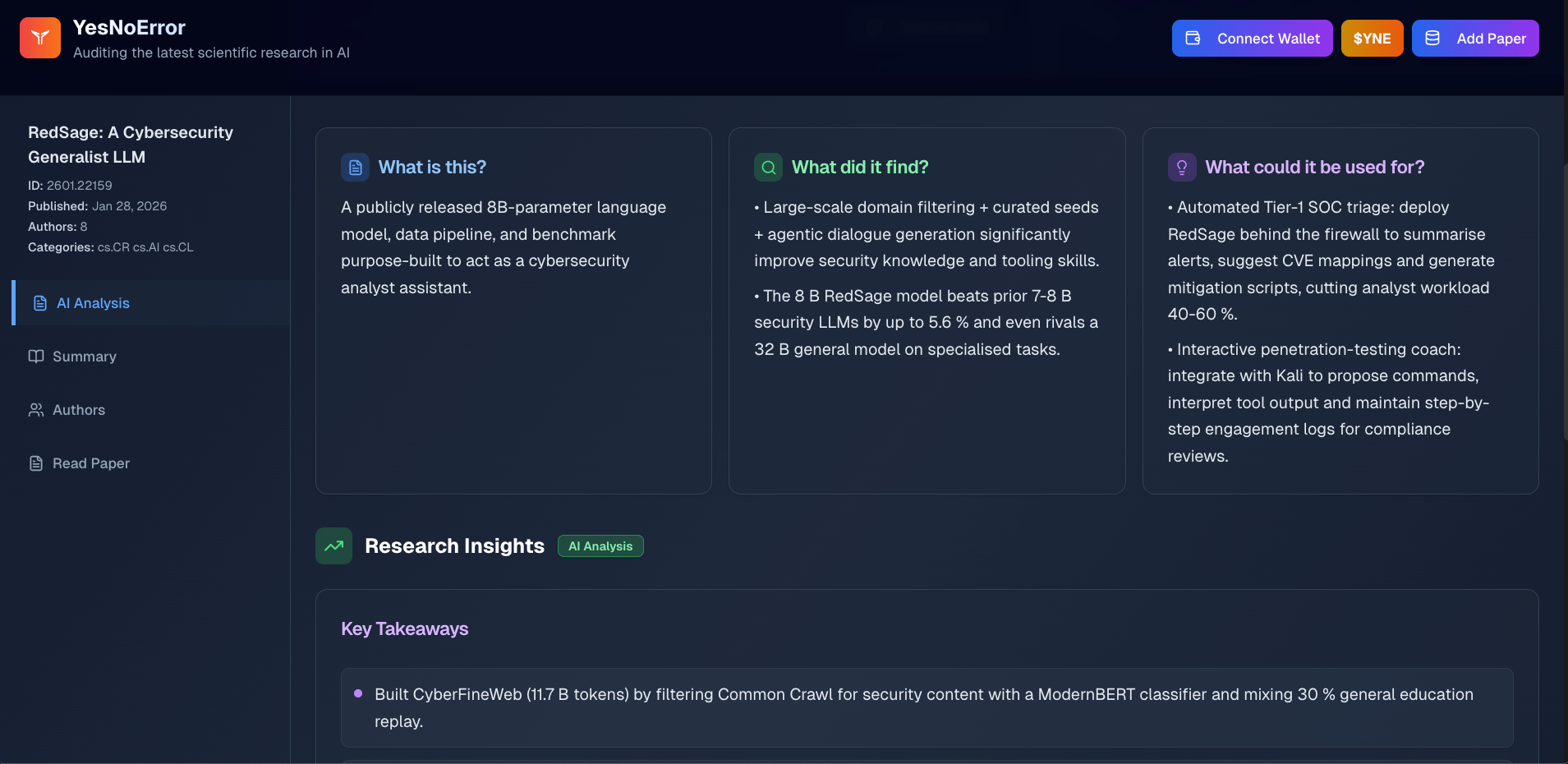Switch to the Summary section

click(84, 357)
